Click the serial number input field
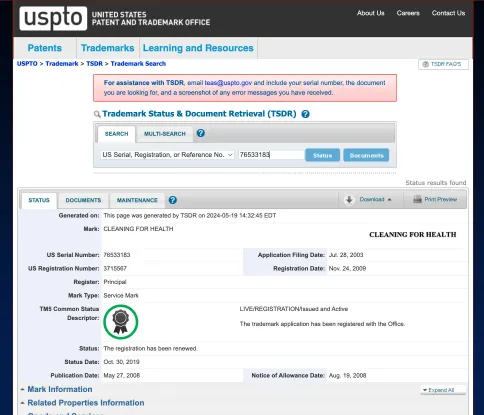Screen dimensions: 484x415 click(x=271, y=155)
